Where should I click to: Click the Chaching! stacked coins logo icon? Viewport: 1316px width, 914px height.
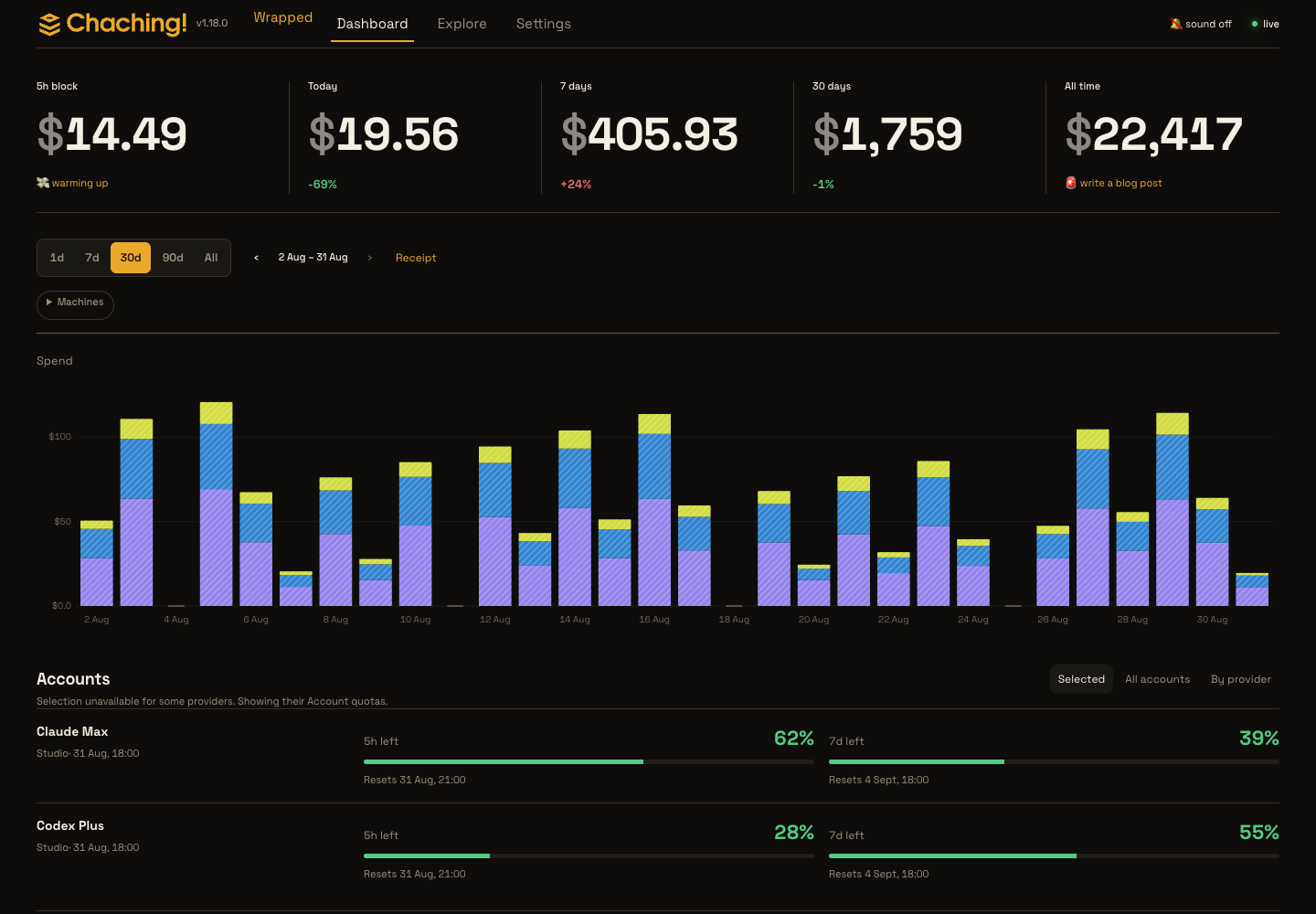49,25
